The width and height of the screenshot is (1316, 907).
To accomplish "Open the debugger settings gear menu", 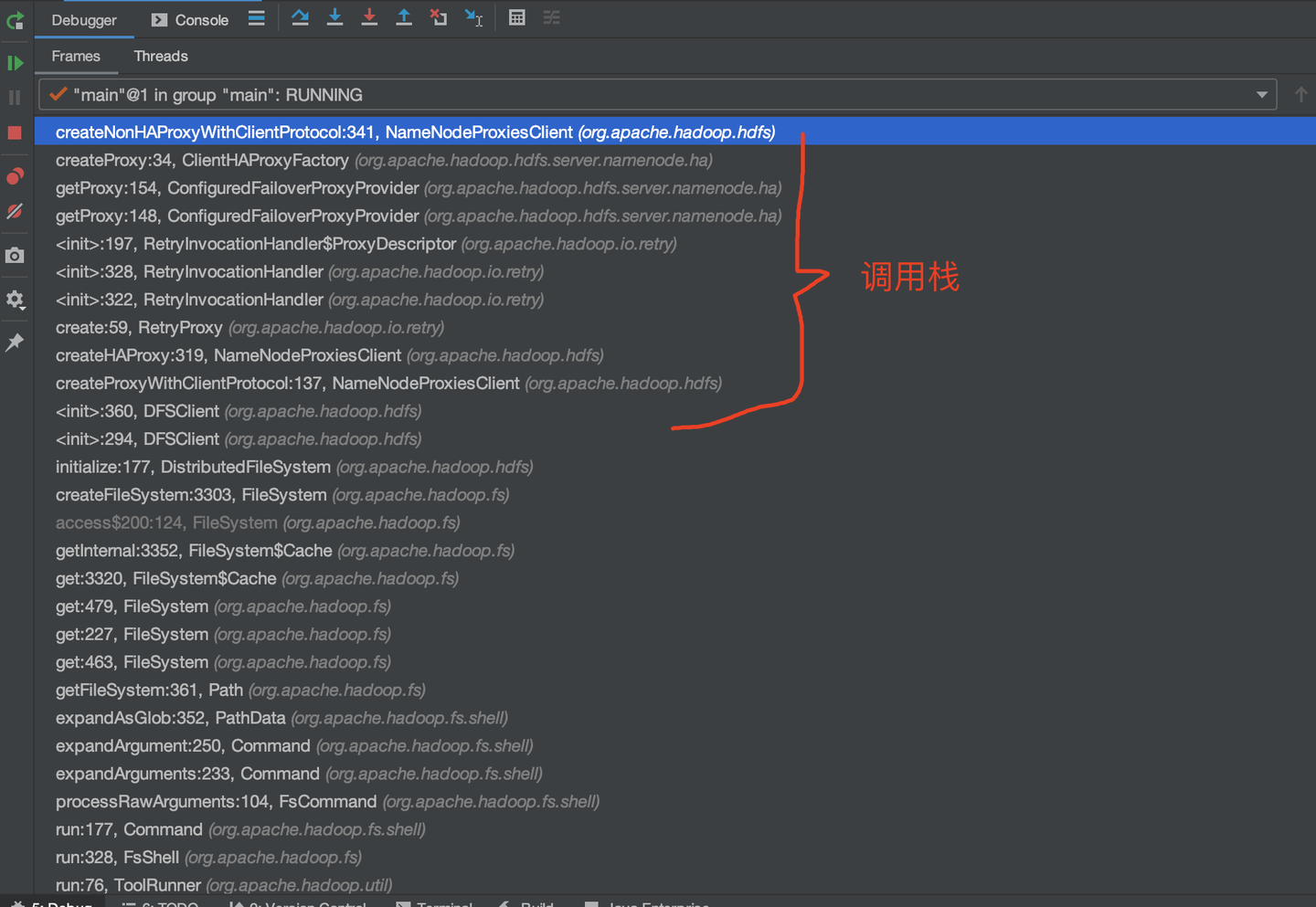I will [x=15, y=300].
